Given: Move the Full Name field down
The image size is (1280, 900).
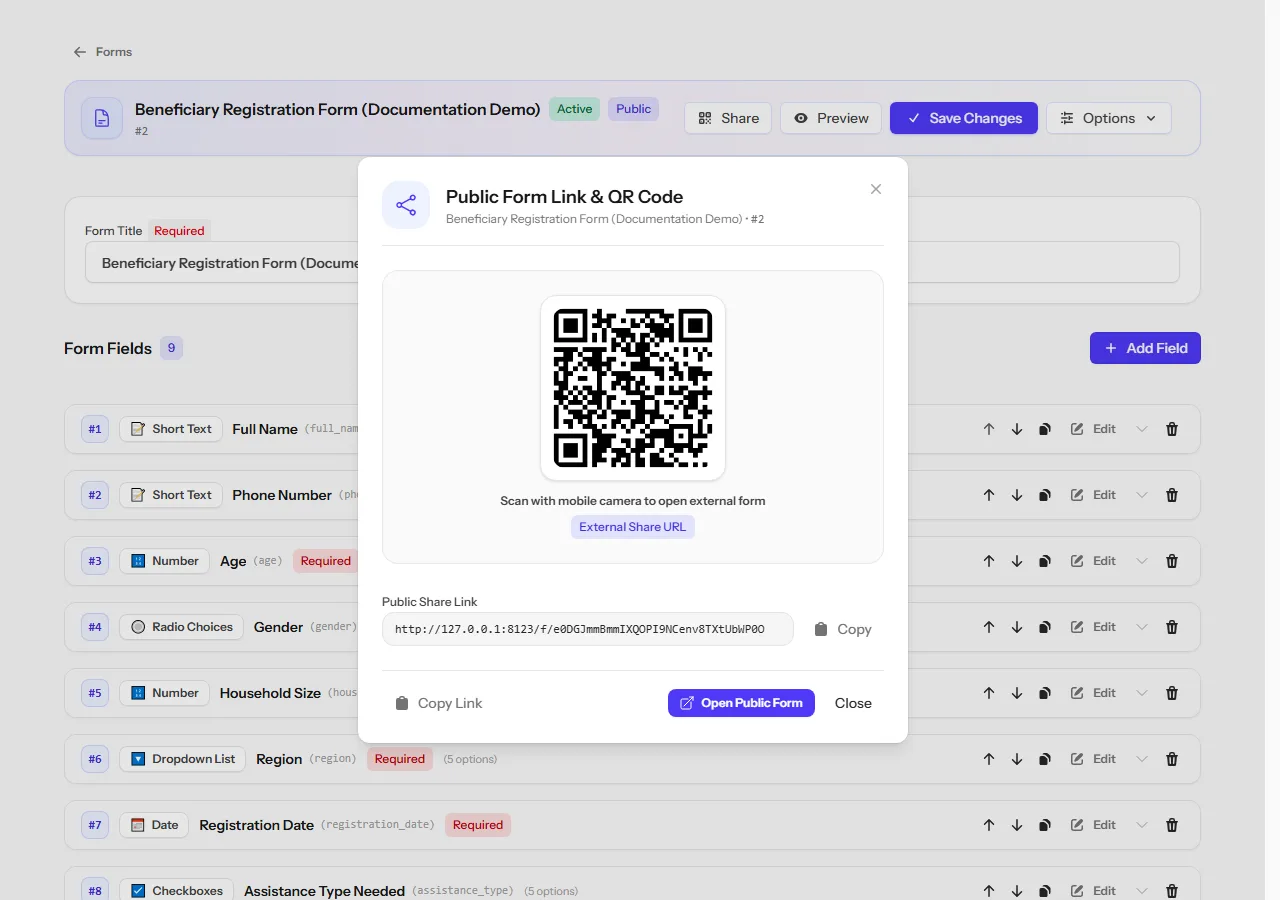Looking at the screenshot, I should [x=1017, y=429].
